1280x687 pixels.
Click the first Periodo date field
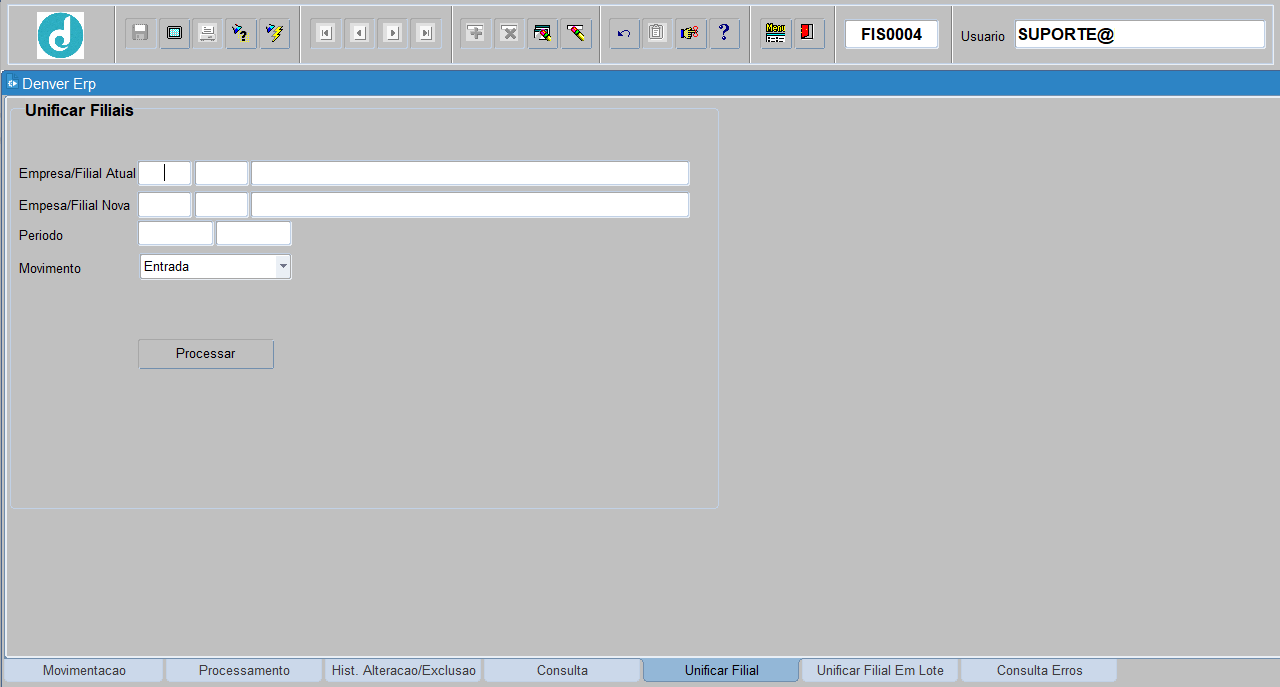pyautogui.click(x=175, y=234)
